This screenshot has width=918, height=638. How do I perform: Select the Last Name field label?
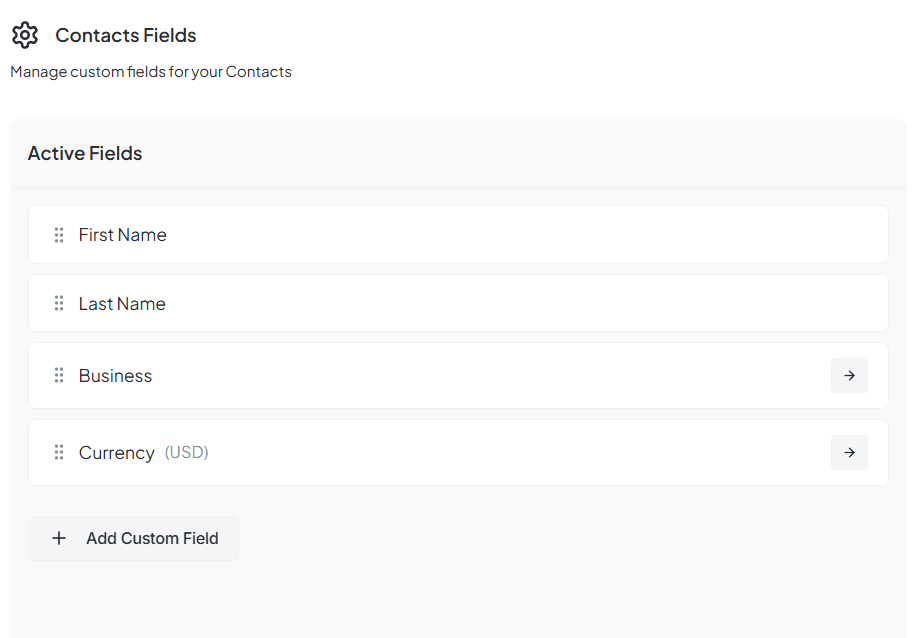coord(122,304)
